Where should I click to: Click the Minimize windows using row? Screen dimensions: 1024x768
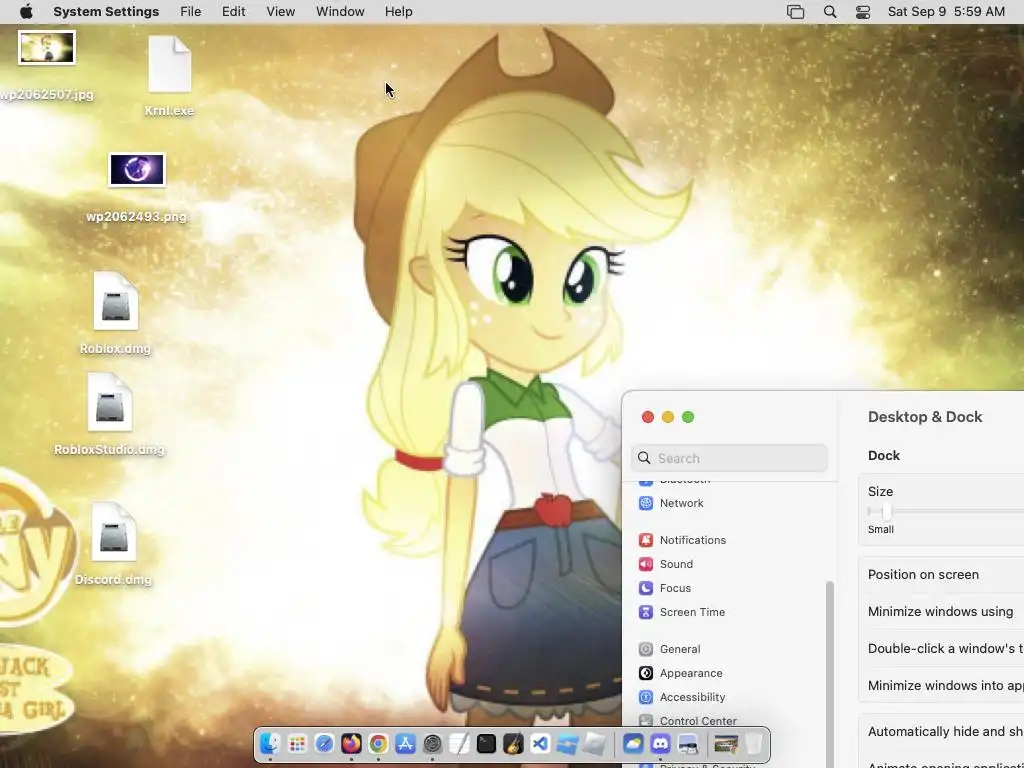942,611
